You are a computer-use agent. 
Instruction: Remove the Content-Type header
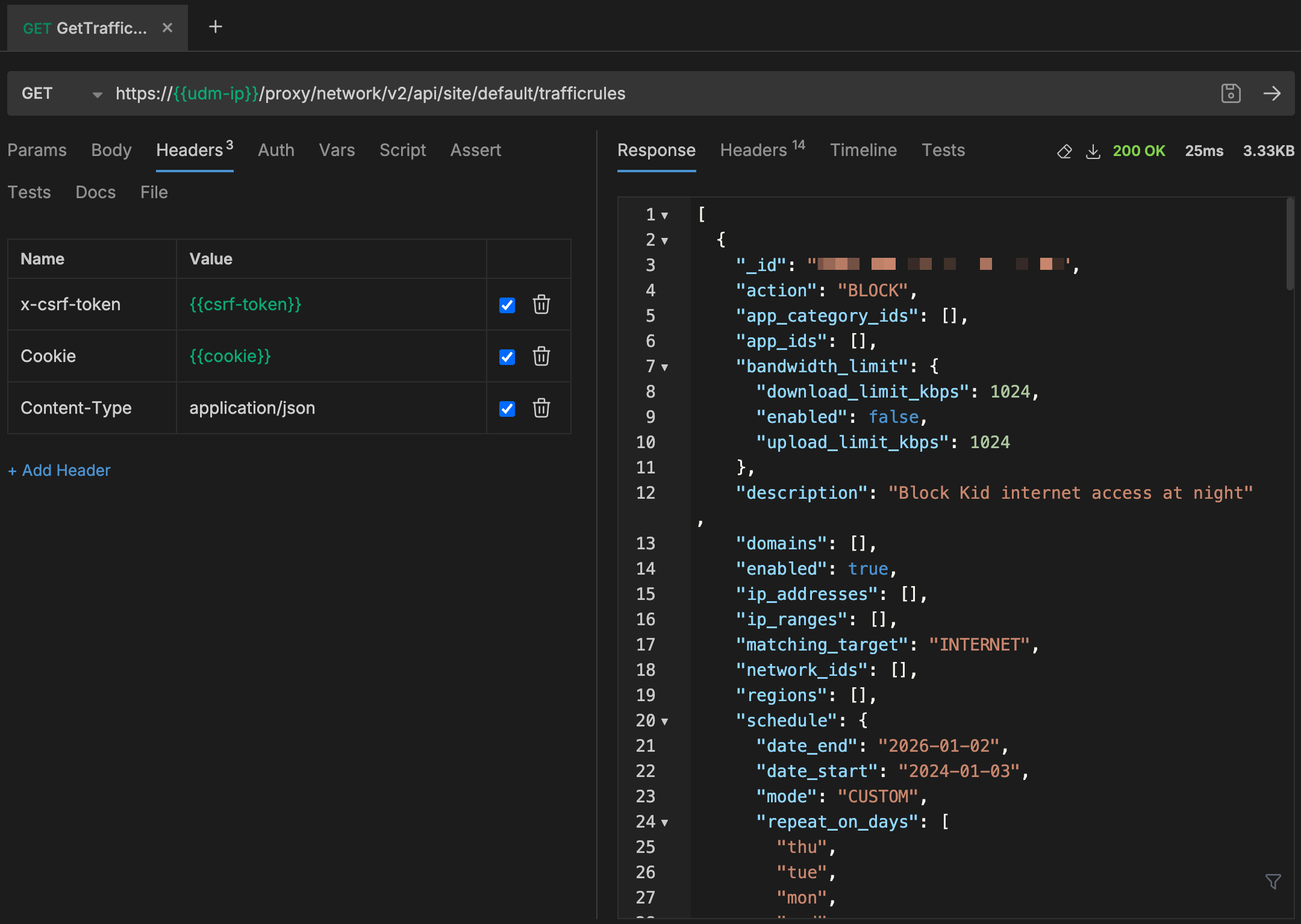coord(541,408)
